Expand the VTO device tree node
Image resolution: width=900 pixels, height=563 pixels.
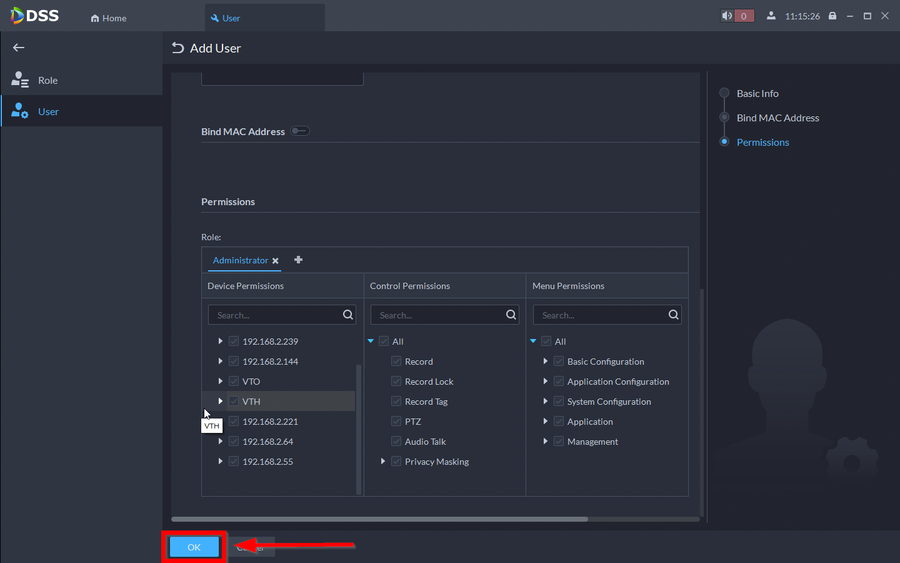[x=220, y=381]
